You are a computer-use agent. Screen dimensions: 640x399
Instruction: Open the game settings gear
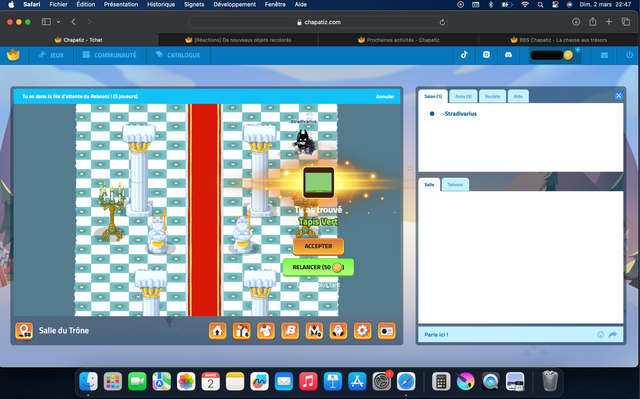pos(362,331)
